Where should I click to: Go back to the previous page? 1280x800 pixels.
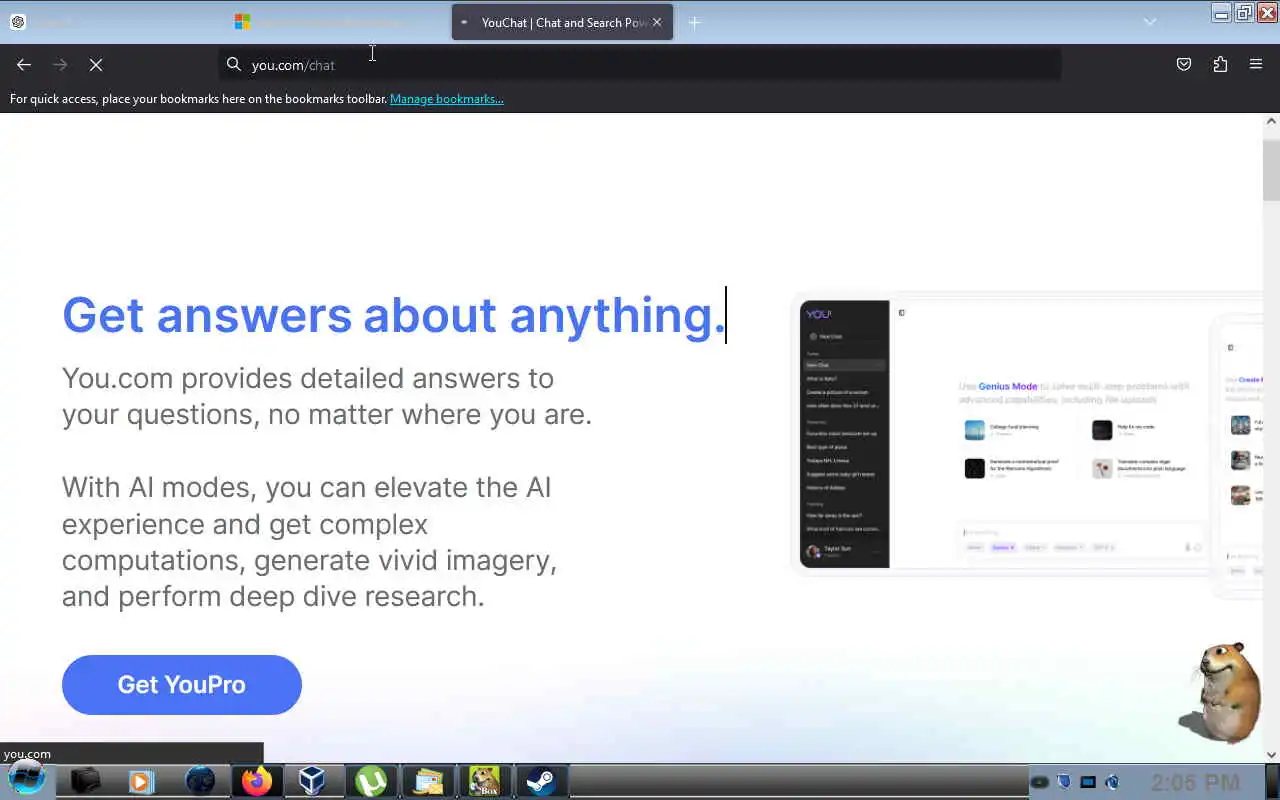[24, 64]
